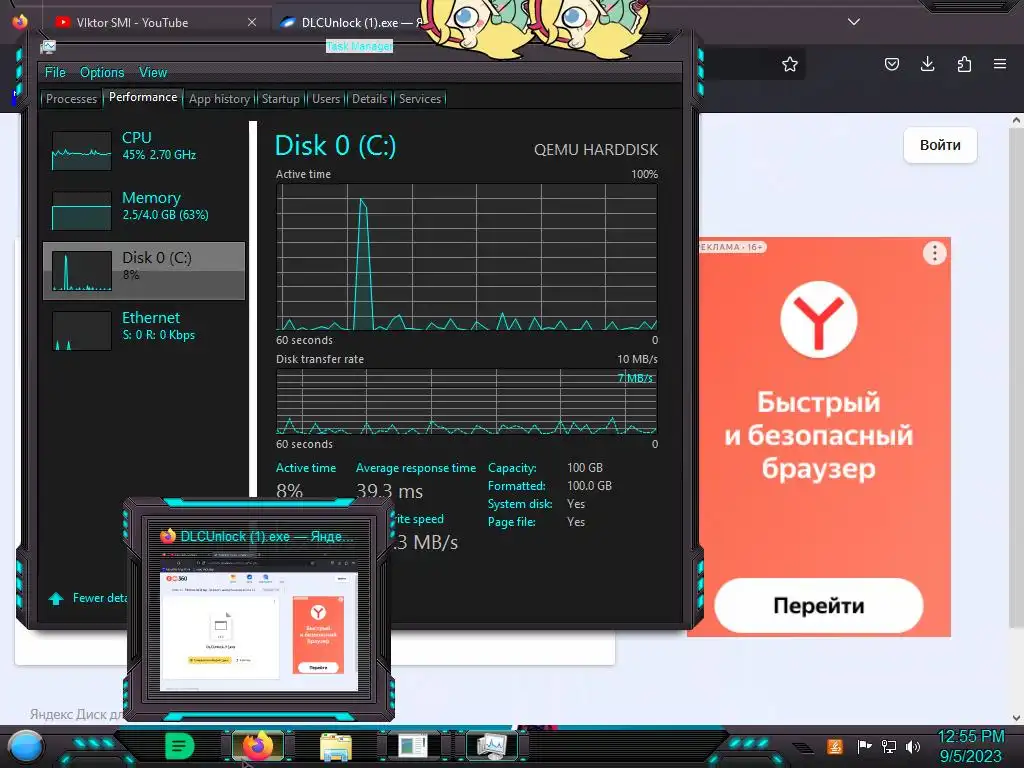This screenshot has width=1024, height=768.
Task: Click the Active time disk graph
Action: (x=467, y=257)
